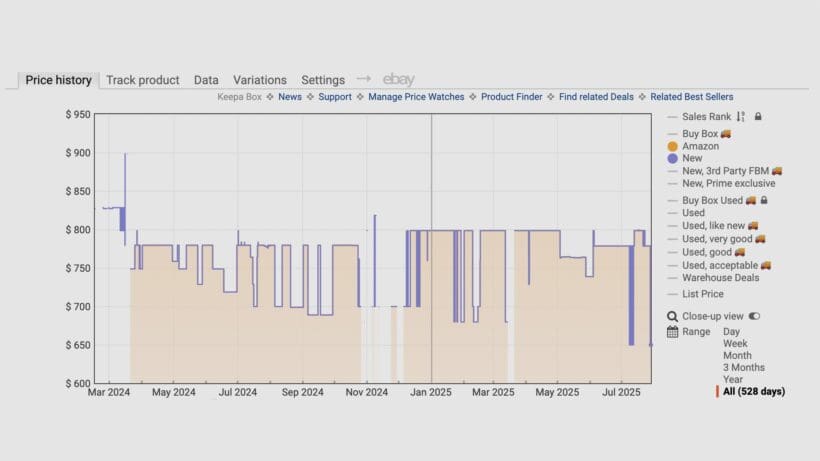Click the Sales Rank sort icon
Screen dimensions: 820x461
pyautogui.click(x=741, y=117)
